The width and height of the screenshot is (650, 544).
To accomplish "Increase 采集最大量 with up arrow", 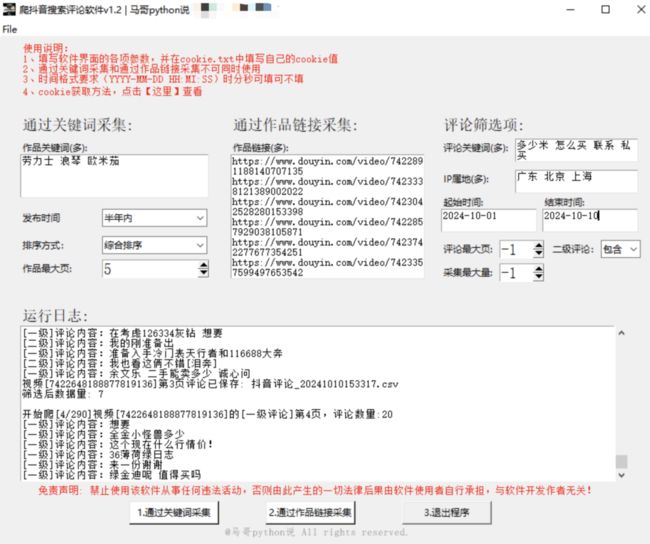I will (538, 269).
